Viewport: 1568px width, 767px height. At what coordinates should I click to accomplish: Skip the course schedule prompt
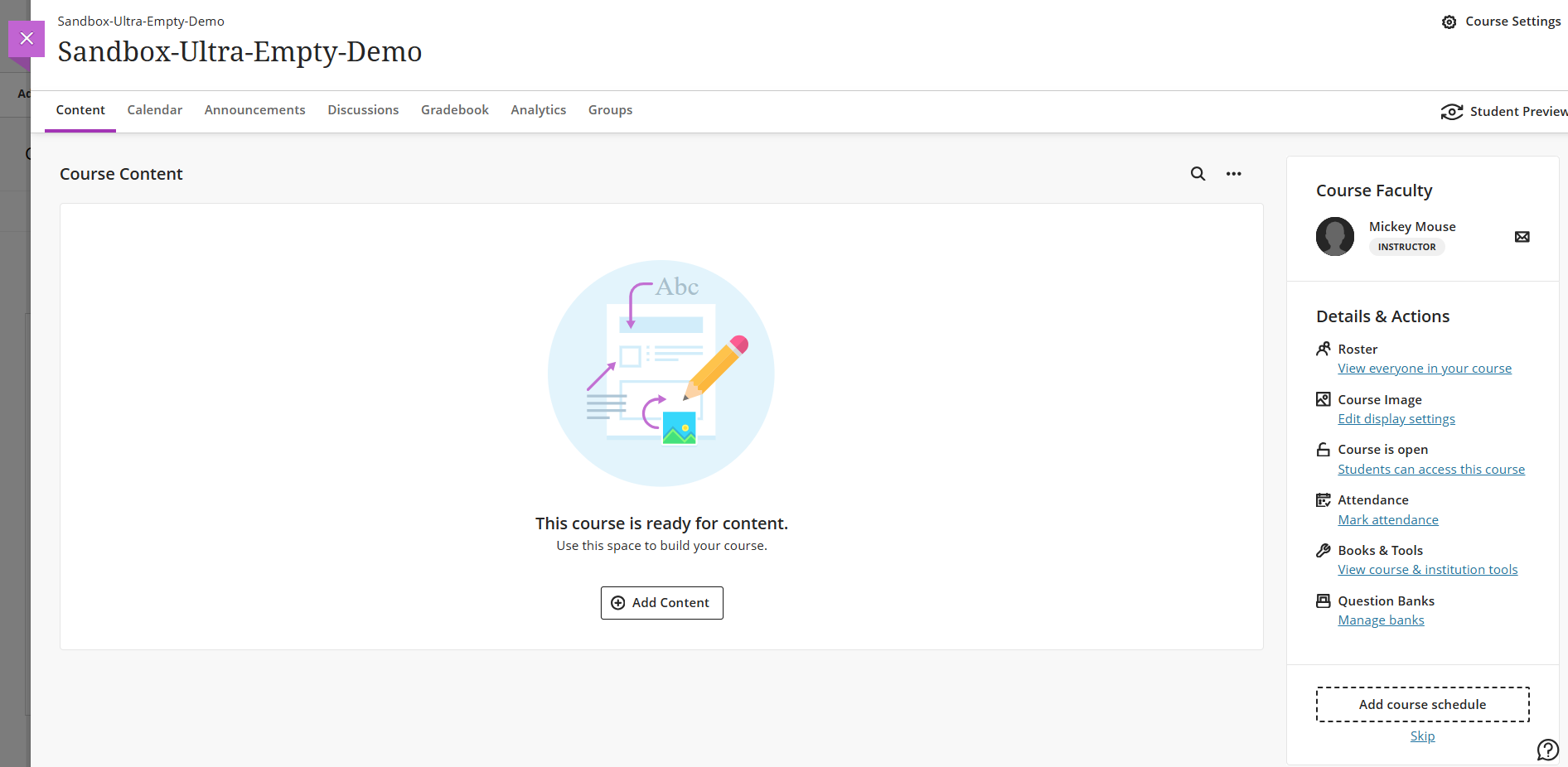coord(1422,736)
